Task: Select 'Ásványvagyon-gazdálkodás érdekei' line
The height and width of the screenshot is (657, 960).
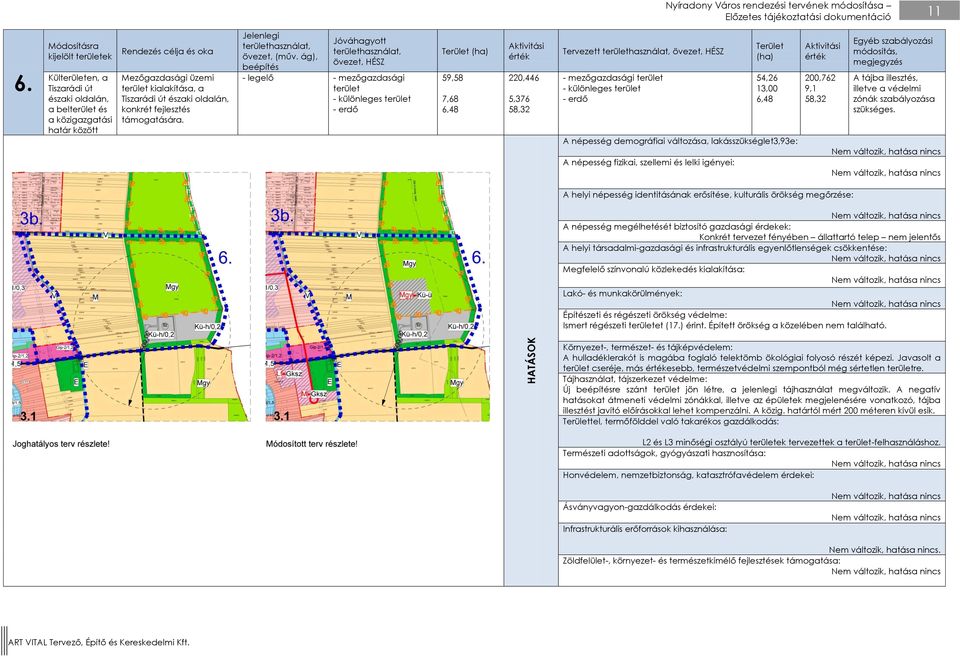Action: point(639,507)
